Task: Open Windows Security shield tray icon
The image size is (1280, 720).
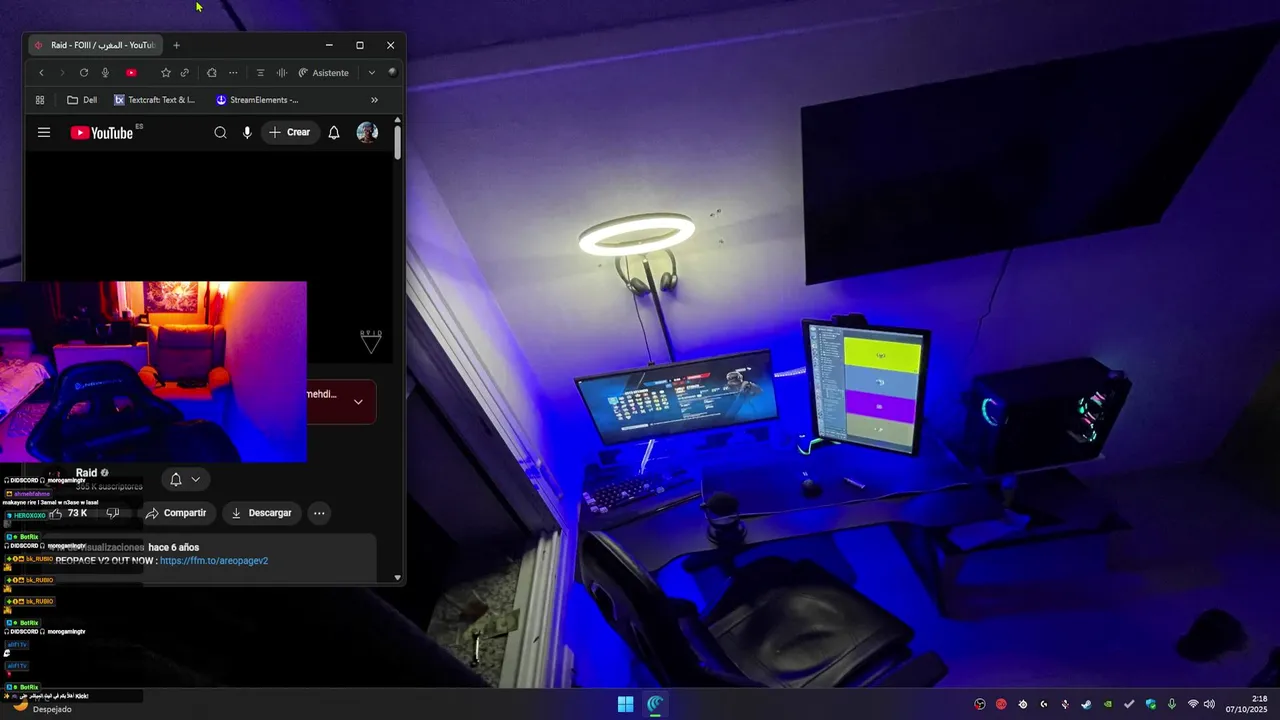Action: 1151,704
